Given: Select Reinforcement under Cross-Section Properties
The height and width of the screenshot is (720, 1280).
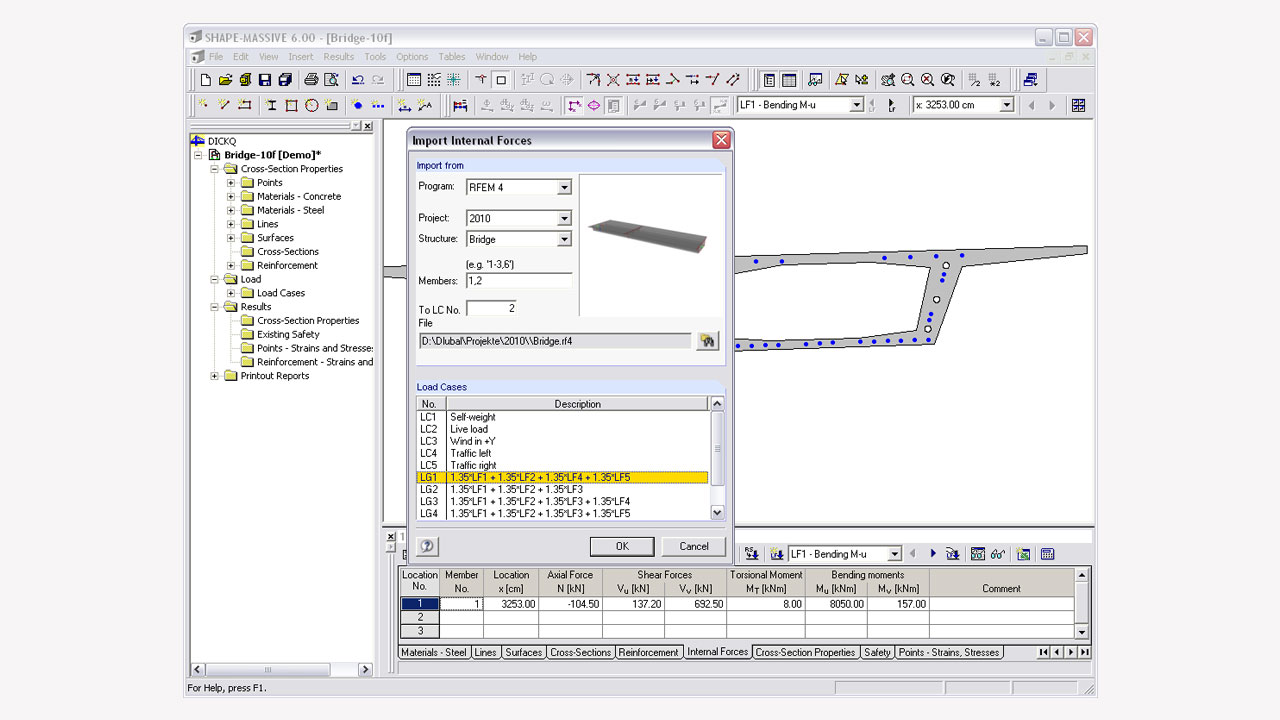Looking at the screenshot, I should 287,266.
